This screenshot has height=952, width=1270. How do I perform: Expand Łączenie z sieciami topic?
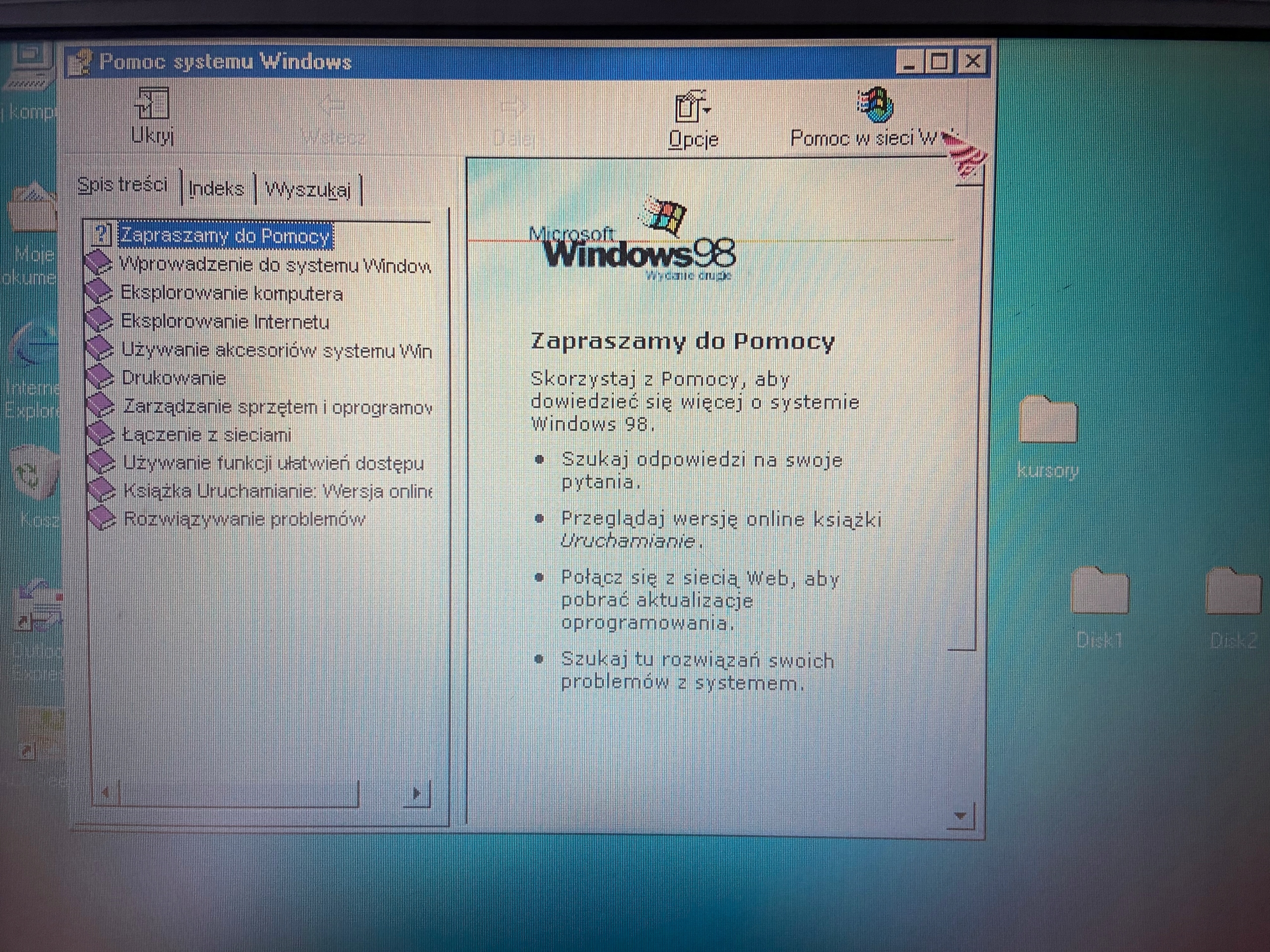coord(207,434)
